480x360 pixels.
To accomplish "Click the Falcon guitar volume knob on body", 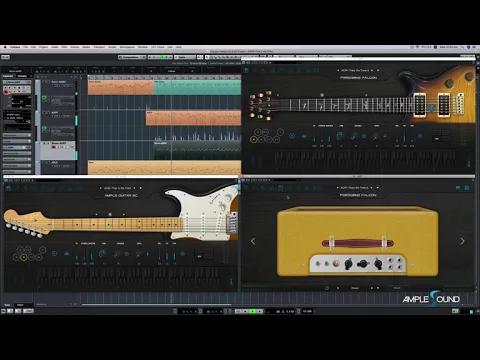I will [x=449, y=82].
